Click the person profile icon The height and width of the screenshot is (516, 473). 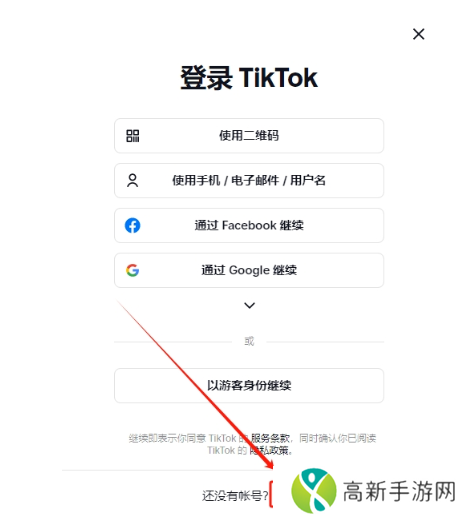pos(132,180)
